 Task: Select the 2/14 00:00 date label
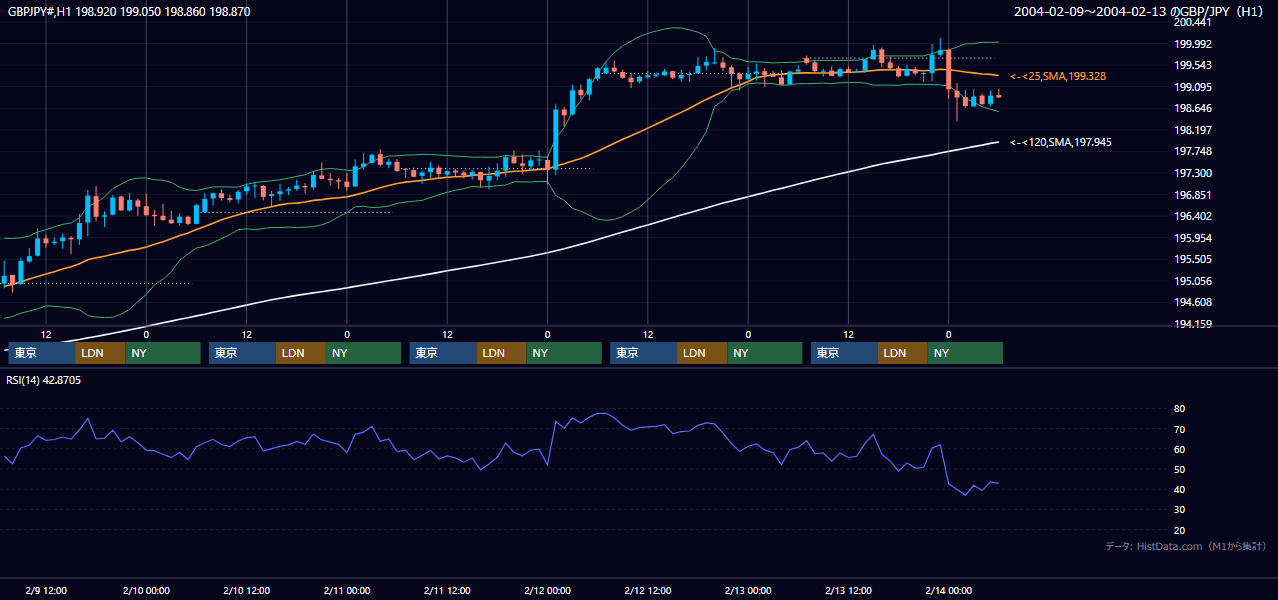(x=948, y=590)
